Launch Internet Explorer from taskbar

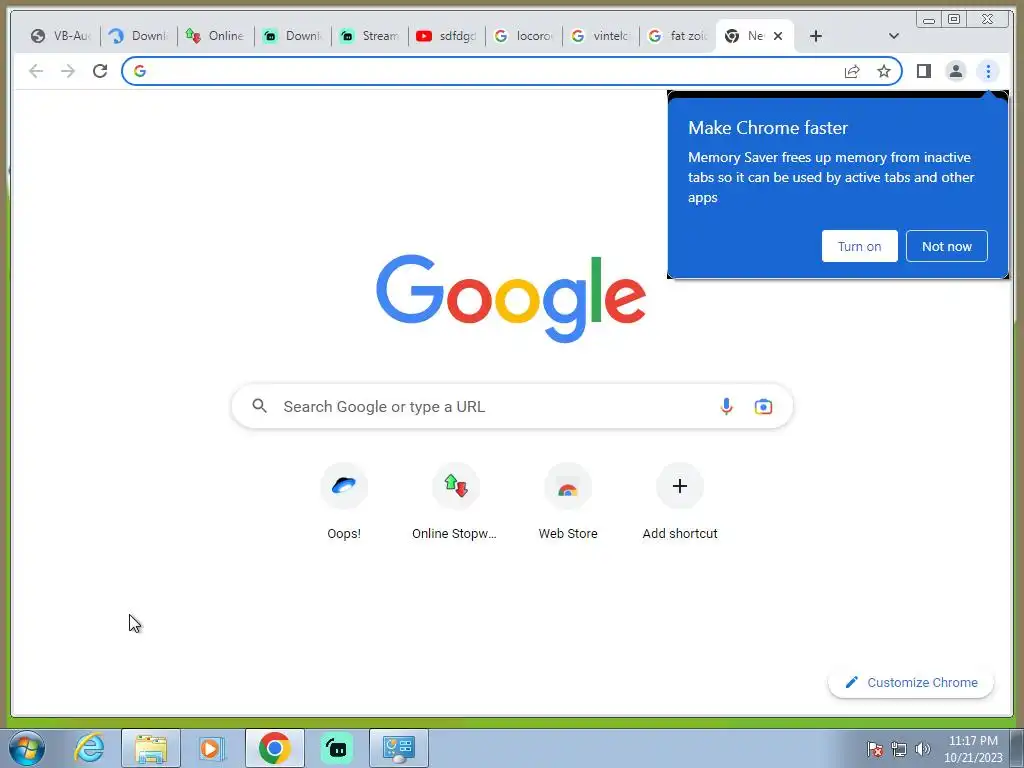(x=89, y=748)
